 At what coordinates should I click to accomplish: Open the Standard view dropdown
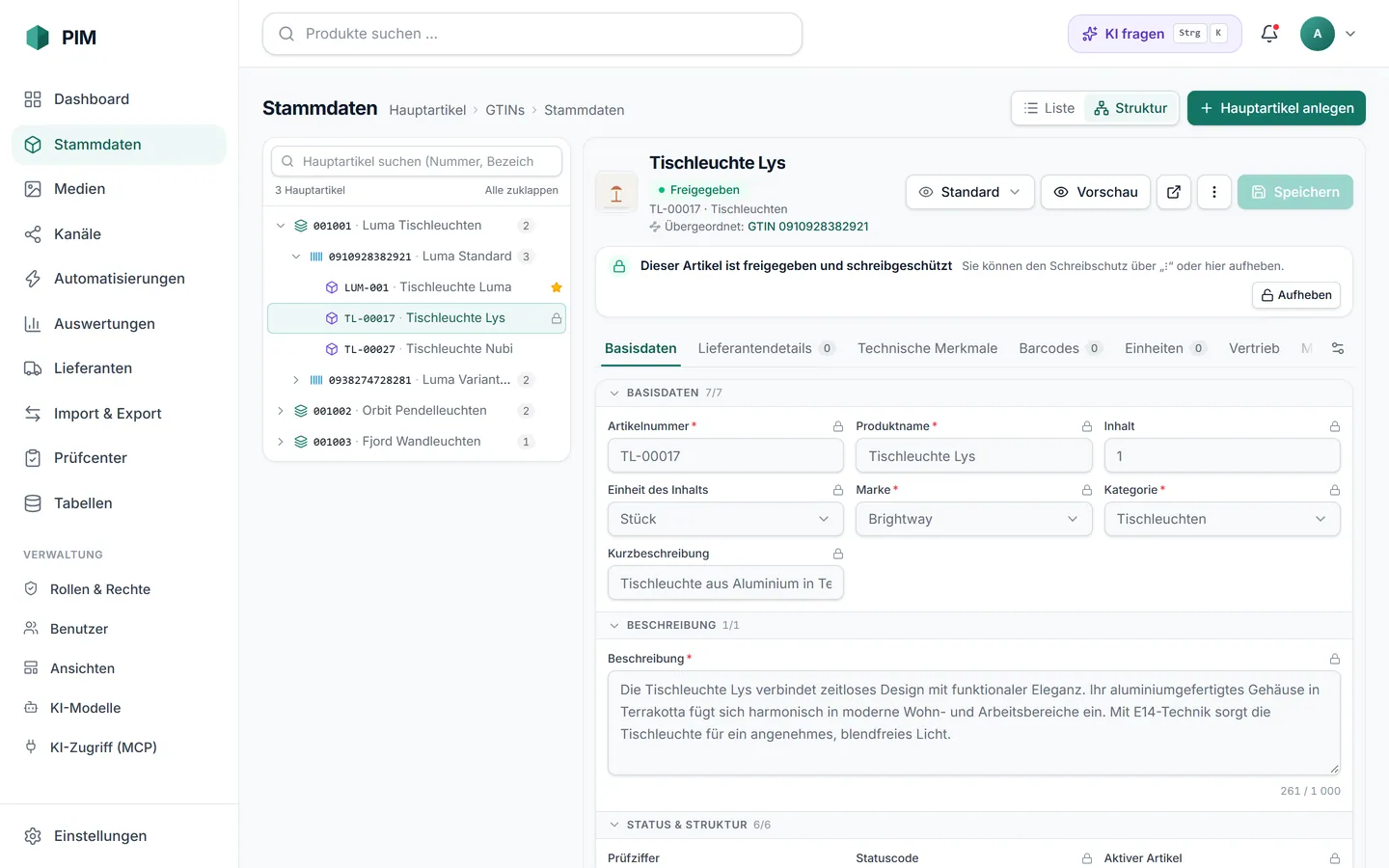pos(969,192)
